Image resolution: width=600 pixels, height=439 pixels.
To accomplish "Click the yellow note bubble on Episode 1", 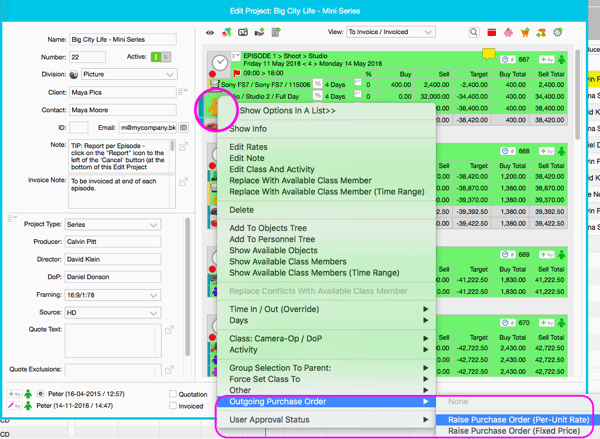I will click(489, 54).
